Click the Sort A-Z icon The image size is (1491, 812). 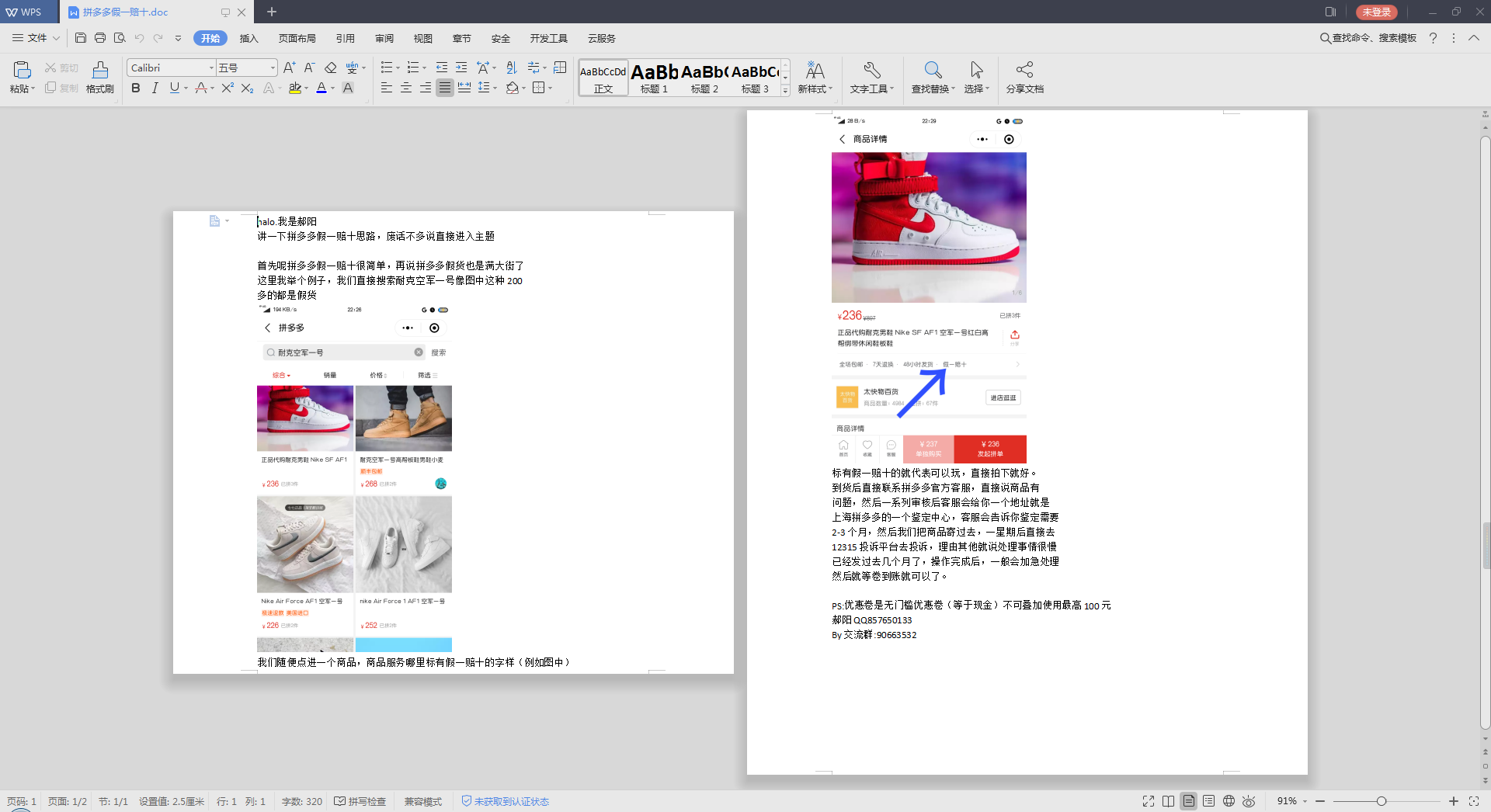pos(511,68)
